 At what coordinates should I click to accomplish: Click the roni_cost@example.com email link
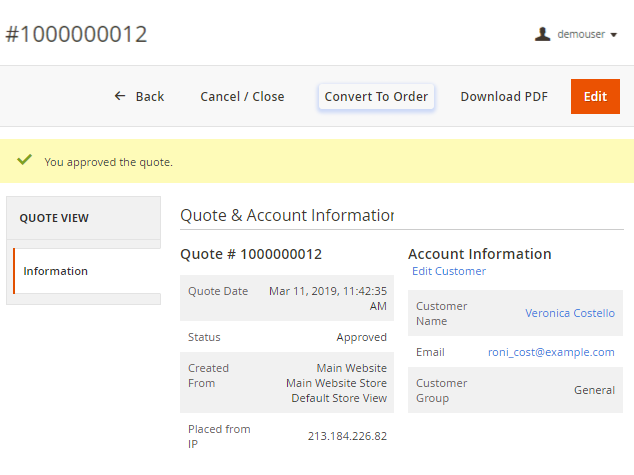click(551, 352)
